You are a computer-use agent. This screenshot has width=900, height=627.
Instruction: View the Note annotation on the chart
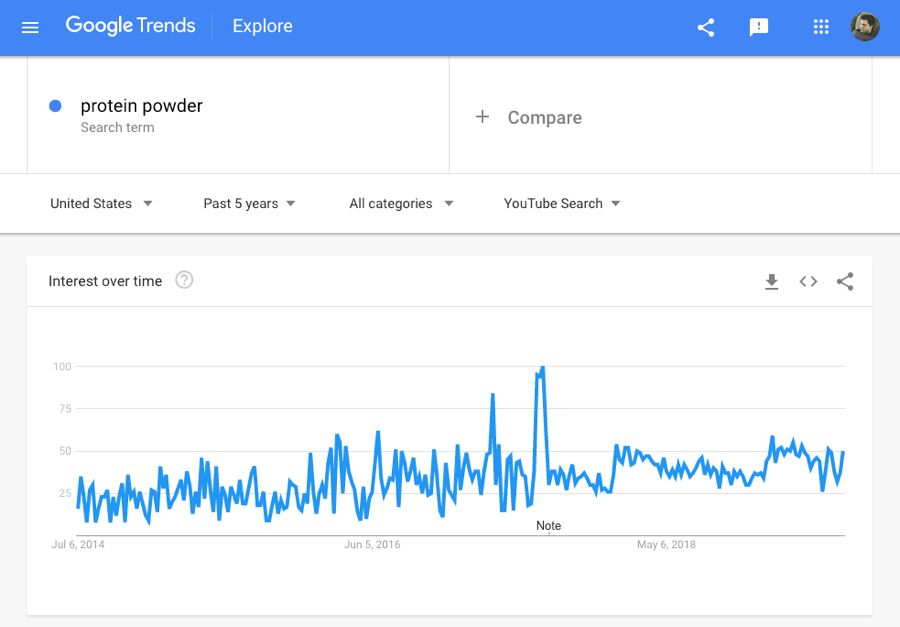click(549, 525)
